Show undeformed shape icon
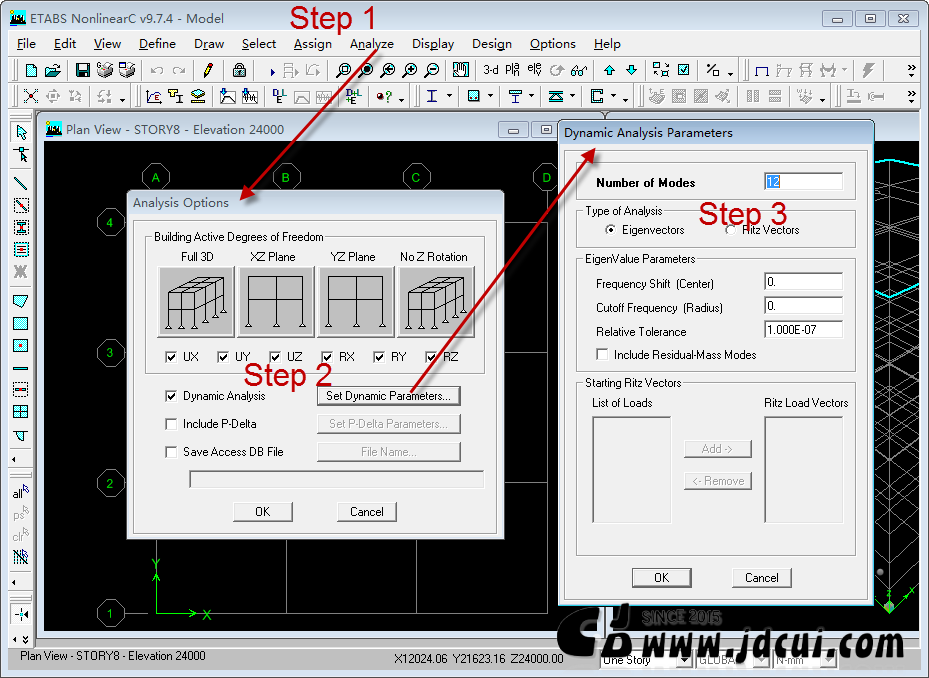Image resolution: width=929 pixels, height=678 pixels. coord(762,71)
